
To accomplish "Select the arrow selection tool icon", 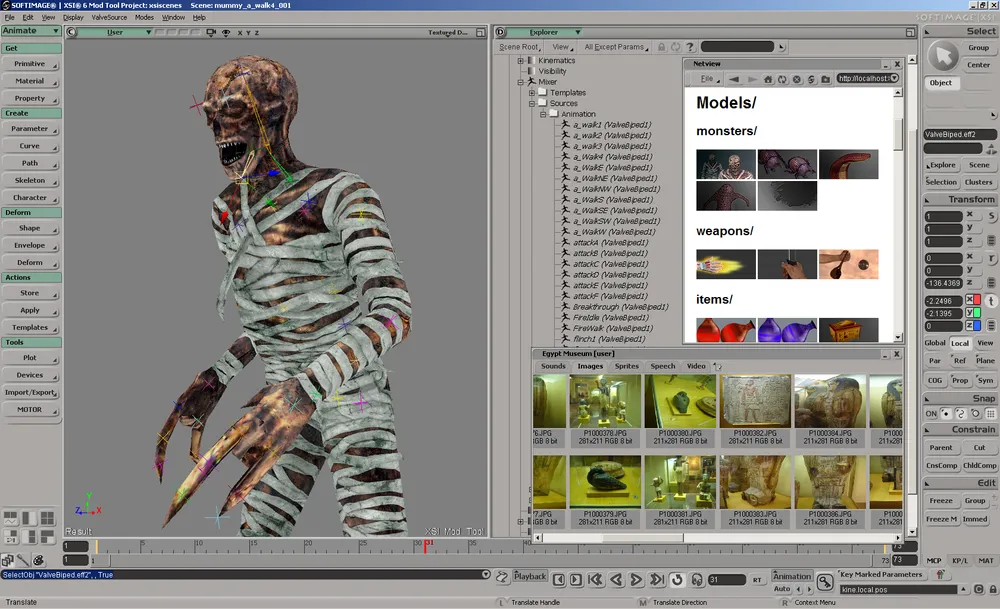I will coord(941,55).
